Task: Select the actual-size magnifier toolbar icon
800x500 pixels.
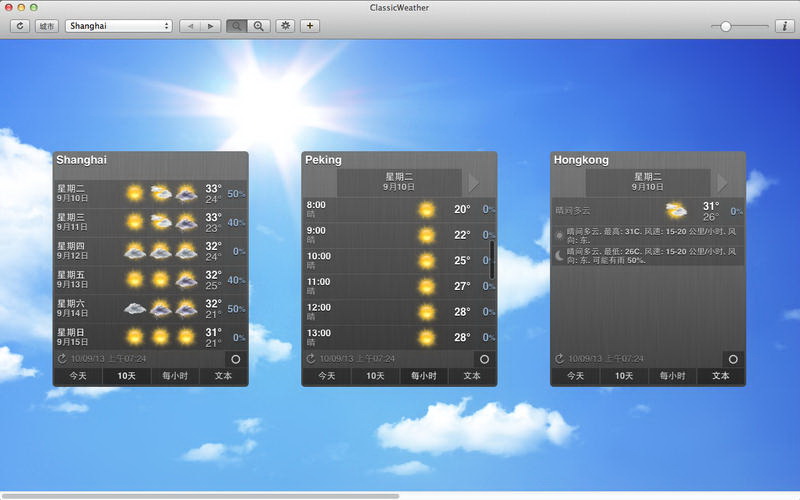Action: point(236,26)
